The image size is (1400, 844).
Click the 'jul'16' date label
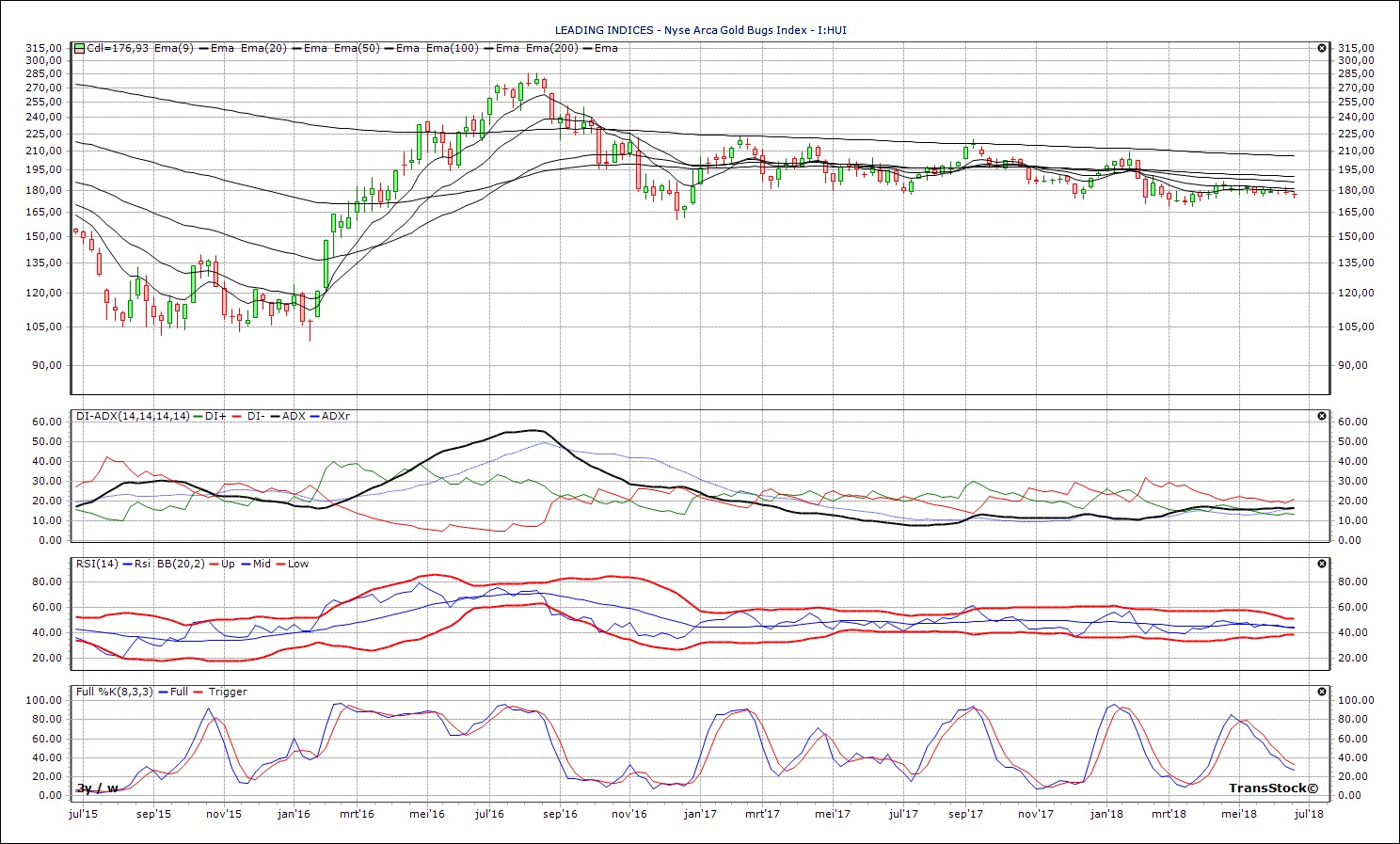(x=489, y=814)
